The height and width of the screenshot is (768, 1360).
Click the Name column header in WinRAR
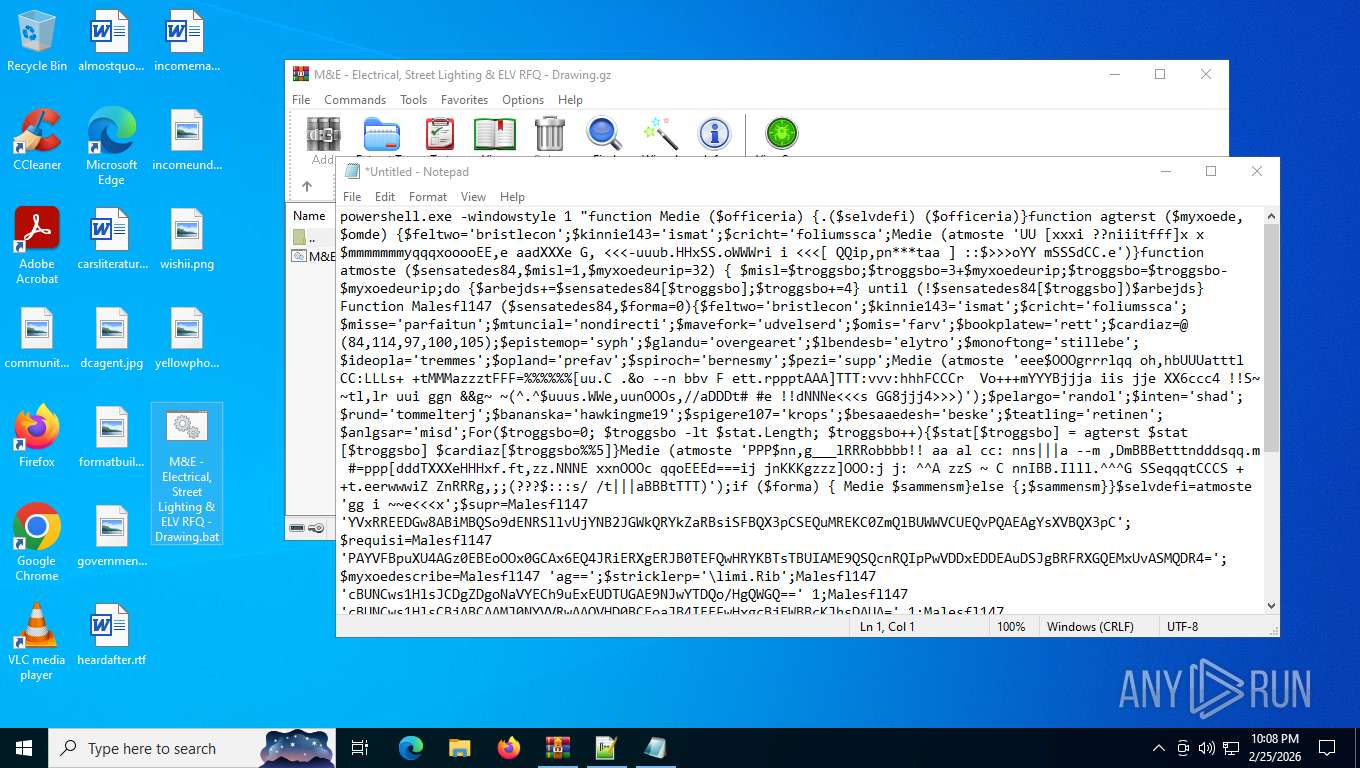click(x=309, y=216)
